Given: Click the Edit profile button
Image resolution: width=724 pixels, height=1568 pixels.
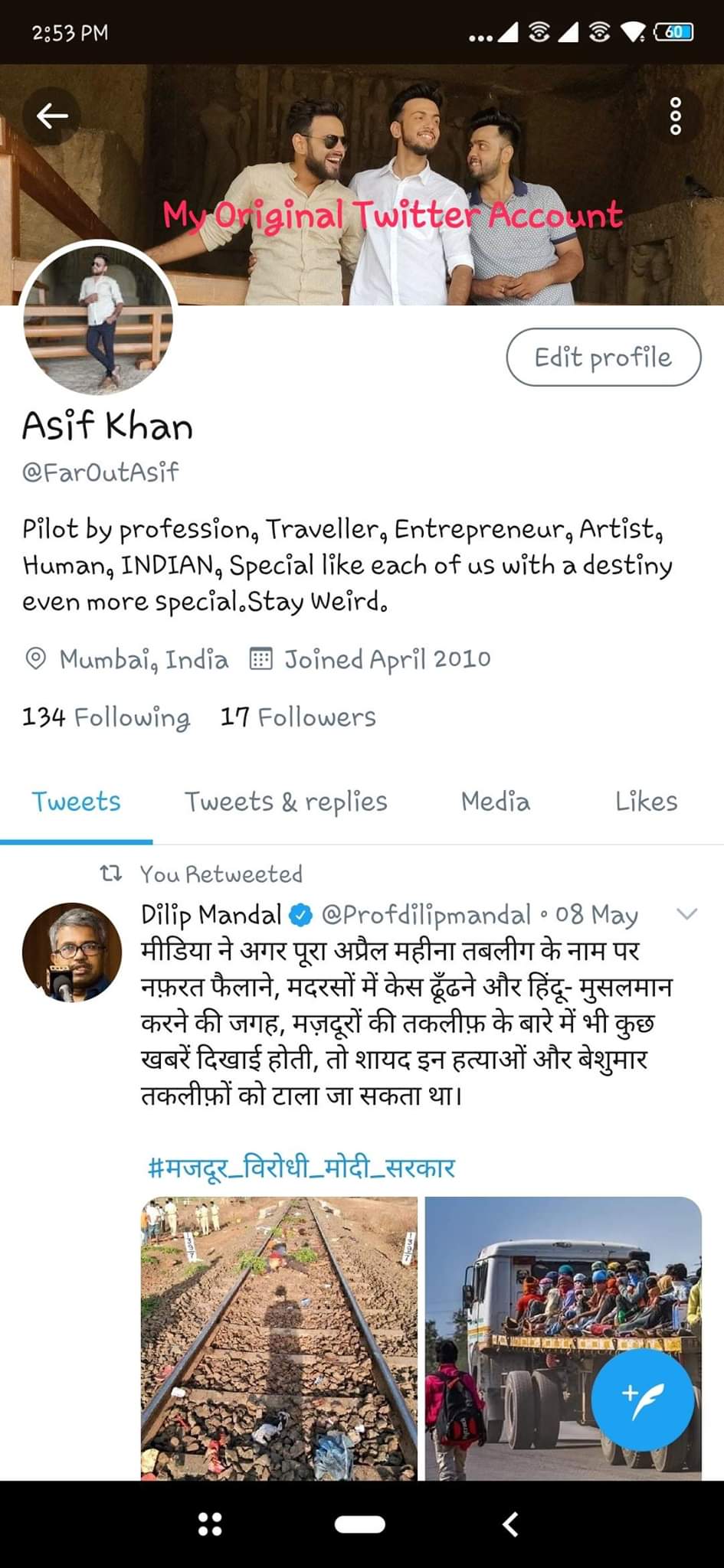Looking at the screenshot, I should coord(603,357).
